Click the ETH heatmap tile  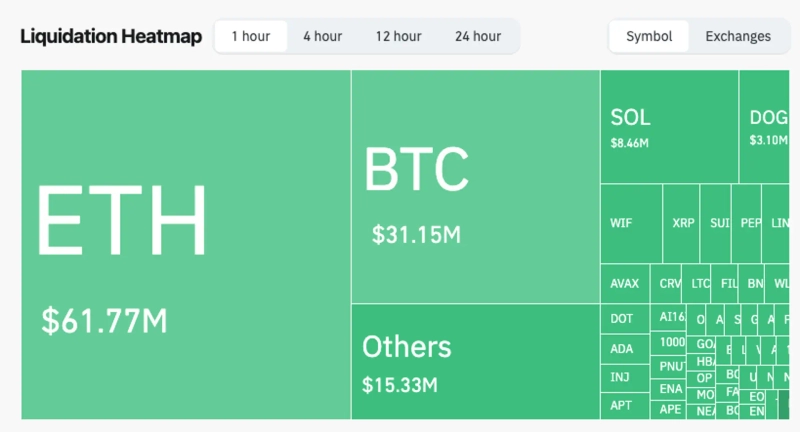pyautogui.click(x=185, y=245)
